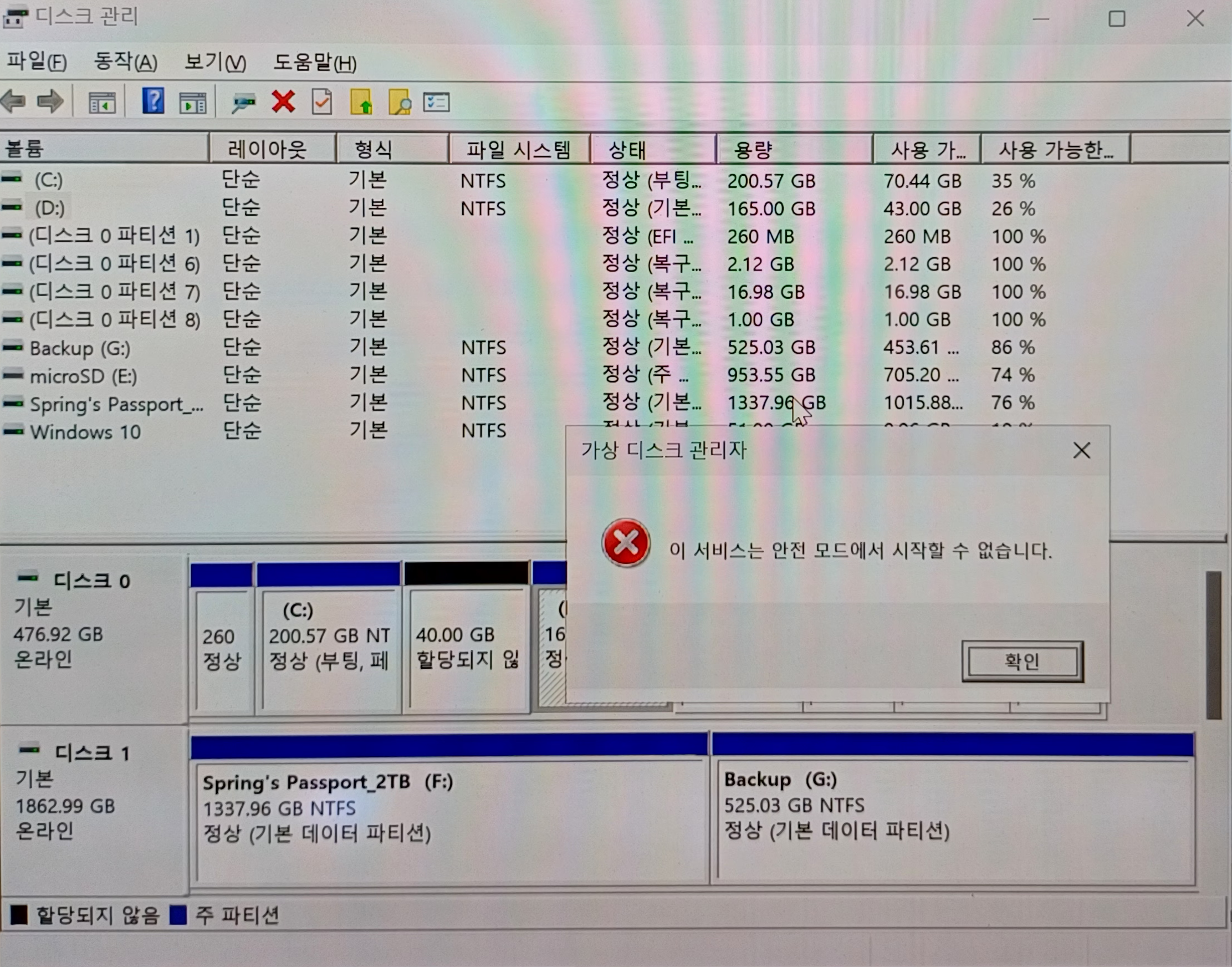Click the blue help question mark icon
The width and height of the screenshot is (1232, 967).
click(x=153, y=102)
